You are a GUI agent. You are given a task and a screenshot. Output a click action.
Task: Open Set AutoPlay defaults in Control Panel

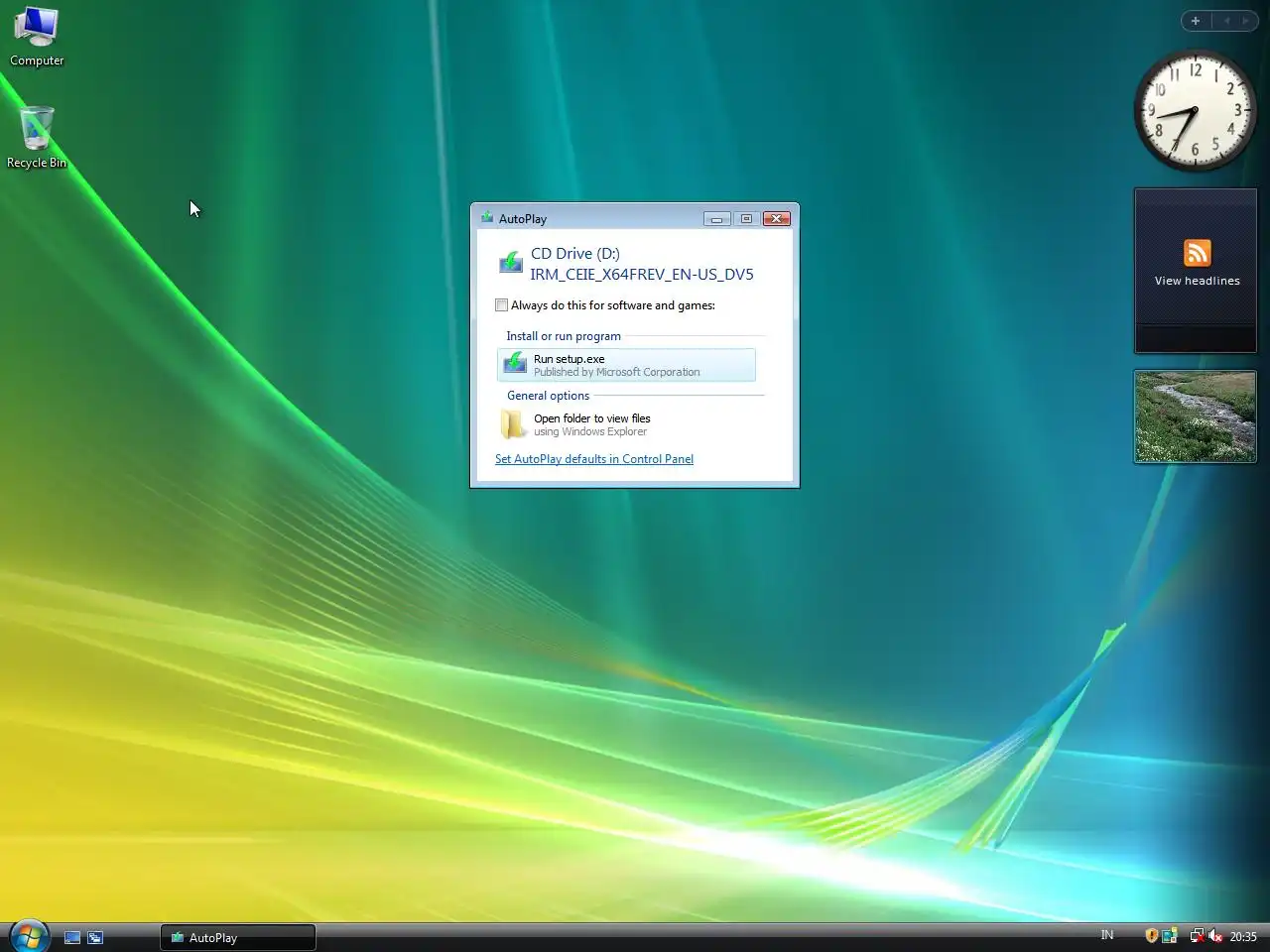coord(594,459)
